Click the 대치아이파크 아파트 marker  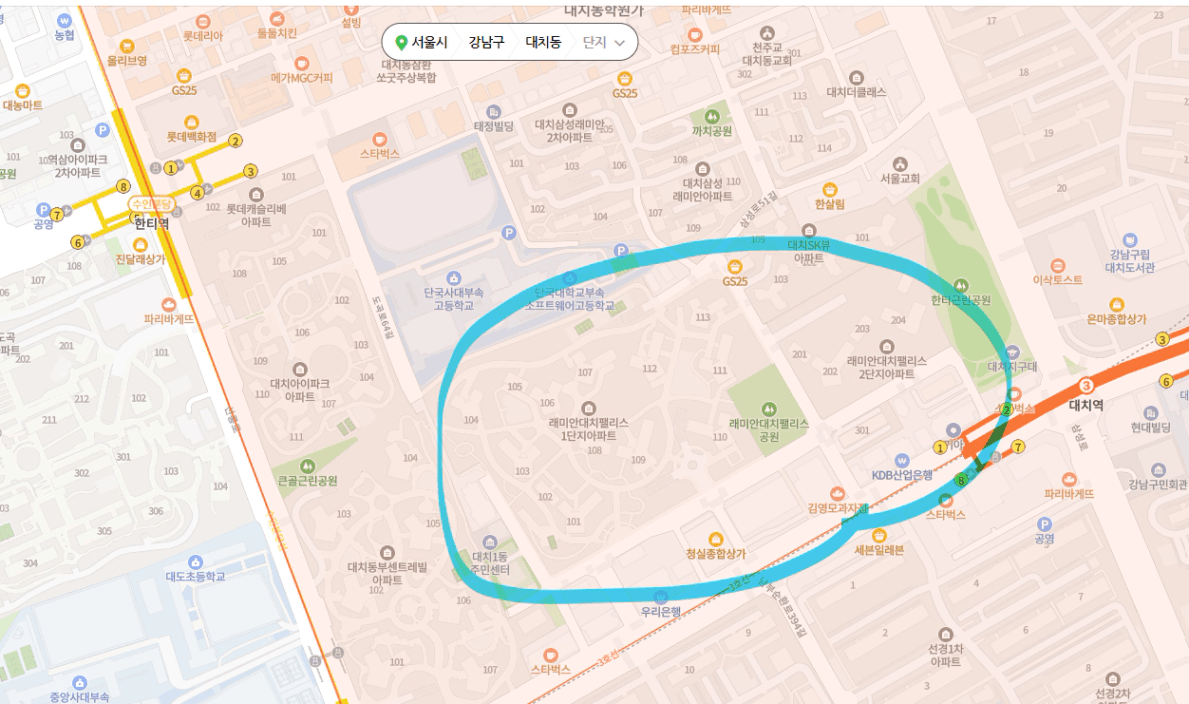point(300,369)
